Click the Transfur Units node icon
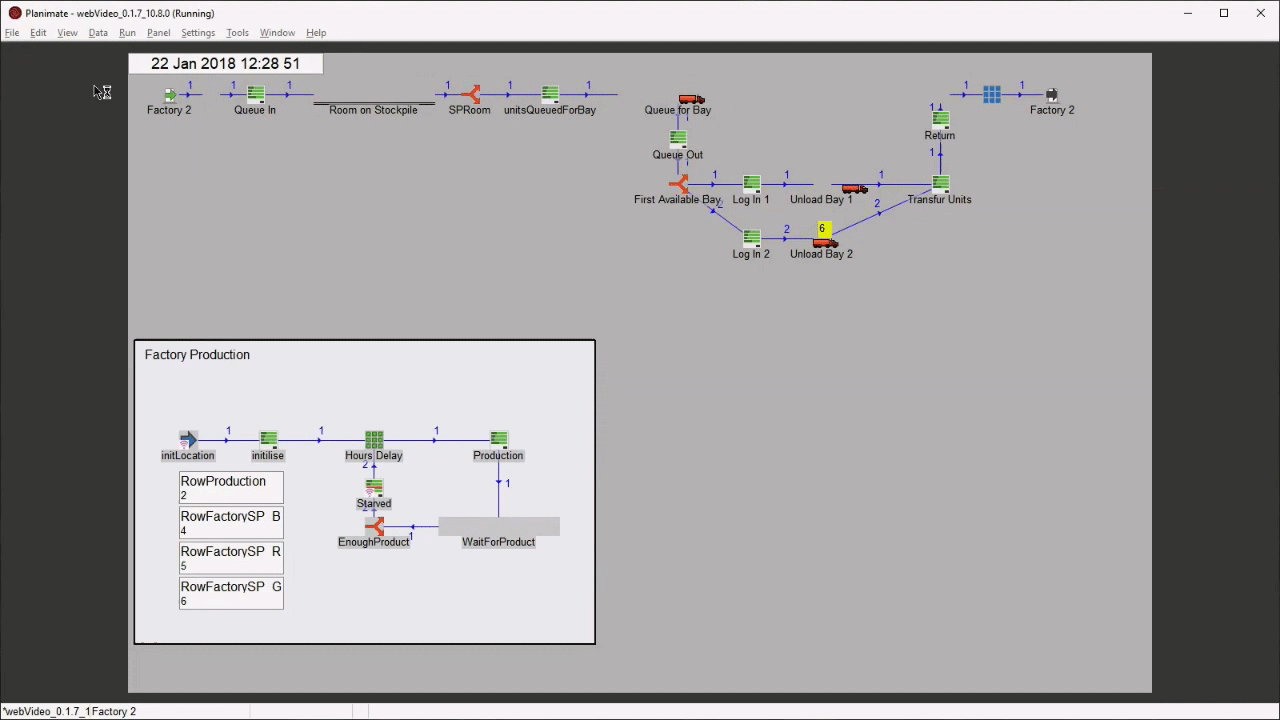Image resolution: width=1280 pixels, height=720 pixels. pyautogui.click(x=940, y=184)
